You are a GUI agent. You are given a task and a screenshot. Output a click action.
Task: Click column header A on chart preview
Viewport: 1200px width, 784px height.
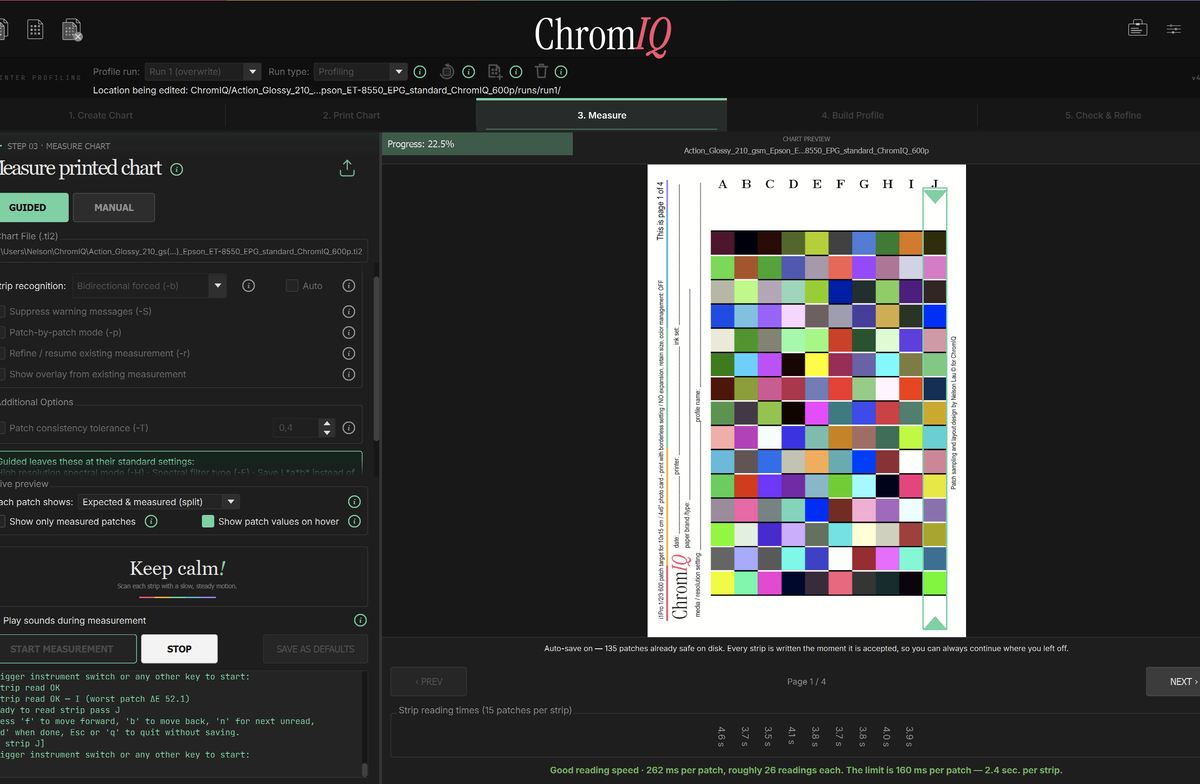click(722, 184)
